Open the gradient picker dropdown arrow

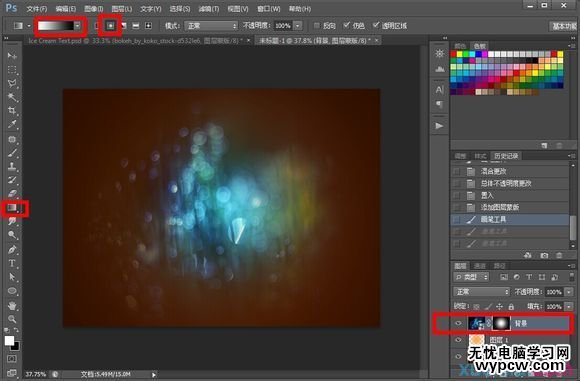[x=77, y=26]
